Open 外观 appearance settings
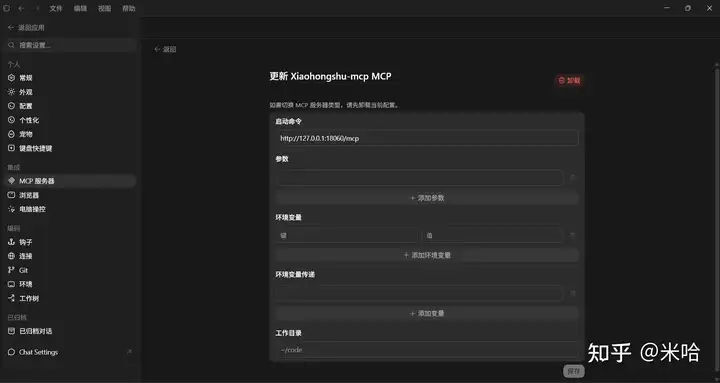This screenshot has width=720, height=383. coord(70,92)
